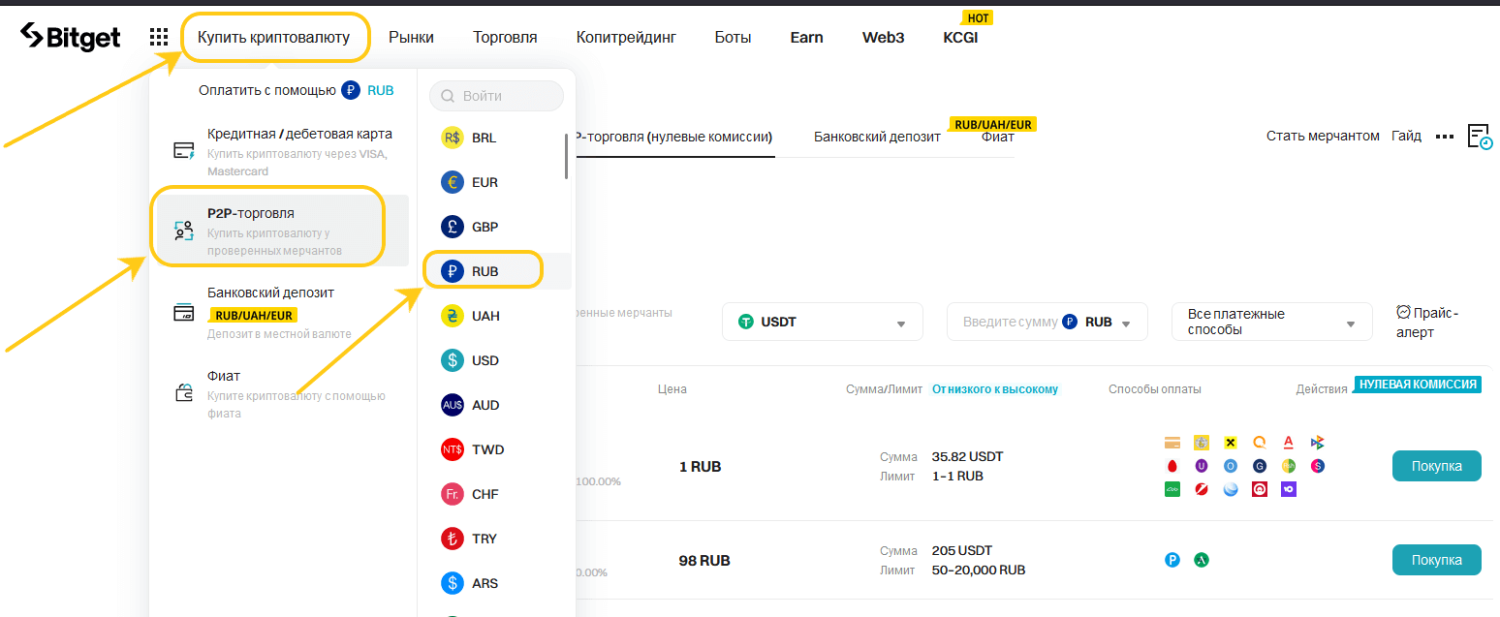Choose CHF currency in list

496,494
